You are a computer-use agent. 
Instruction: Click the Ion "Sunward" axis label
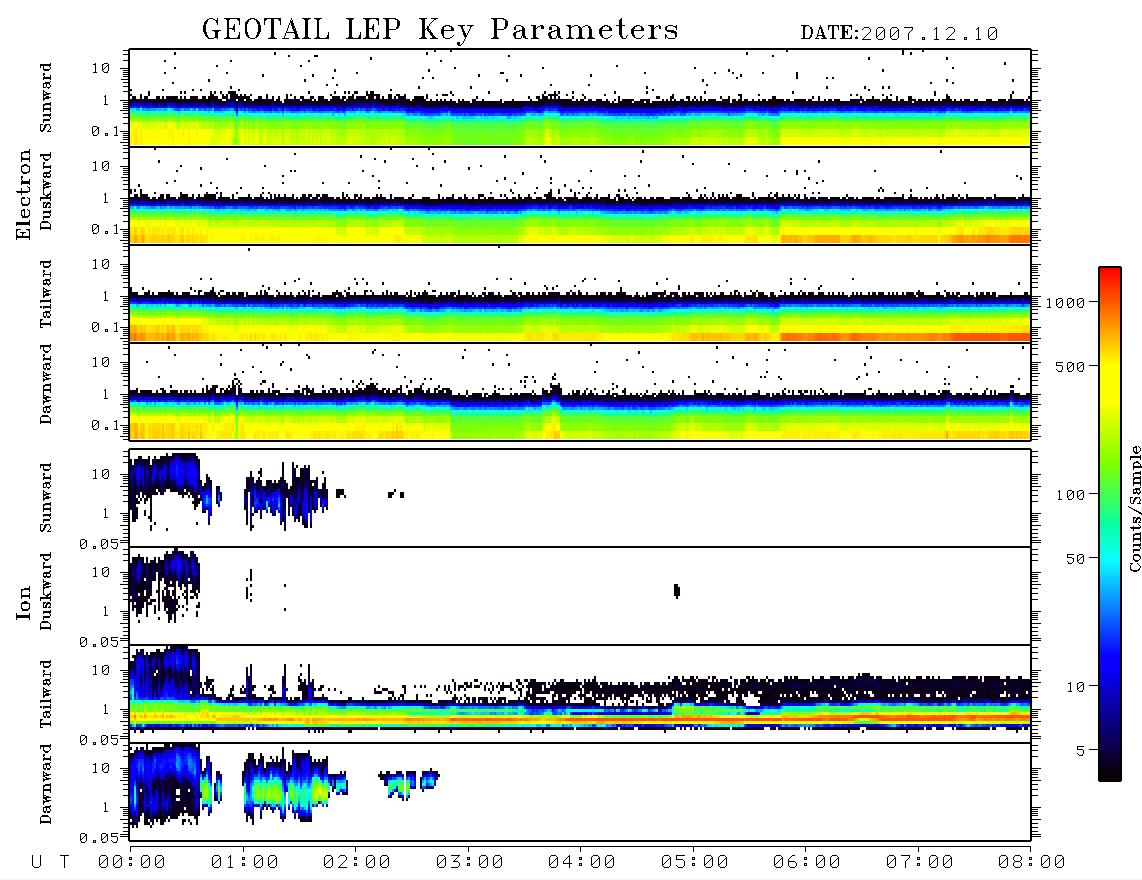(46, 497)
